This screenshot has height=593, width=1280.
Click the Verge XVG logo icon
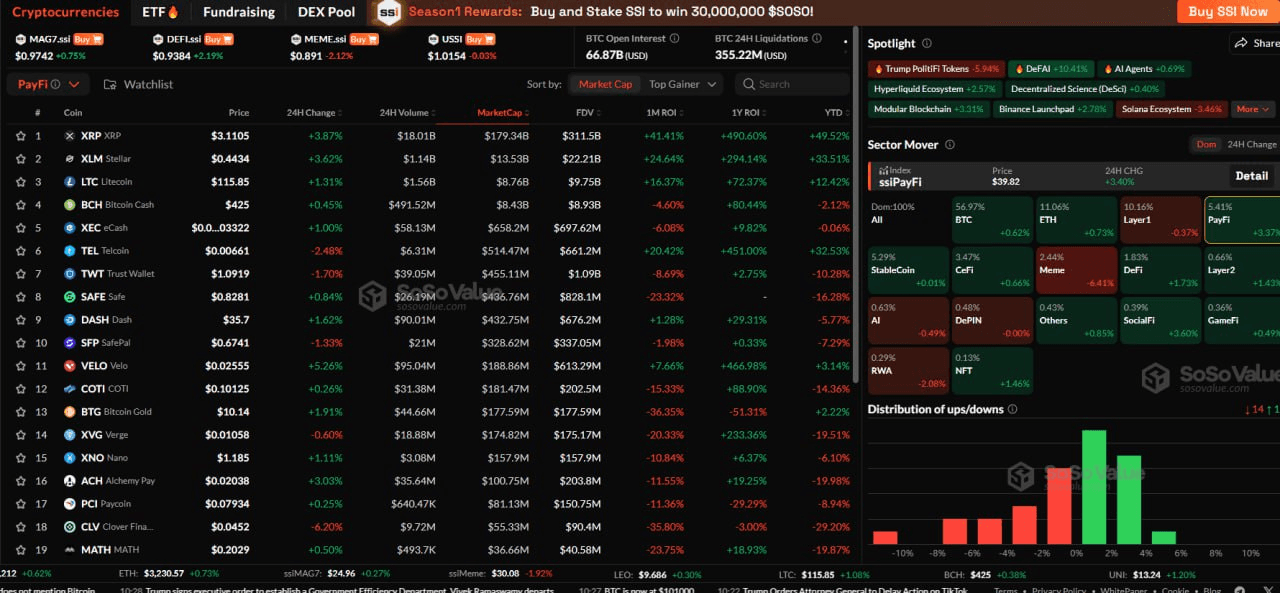tap(70, 435)
